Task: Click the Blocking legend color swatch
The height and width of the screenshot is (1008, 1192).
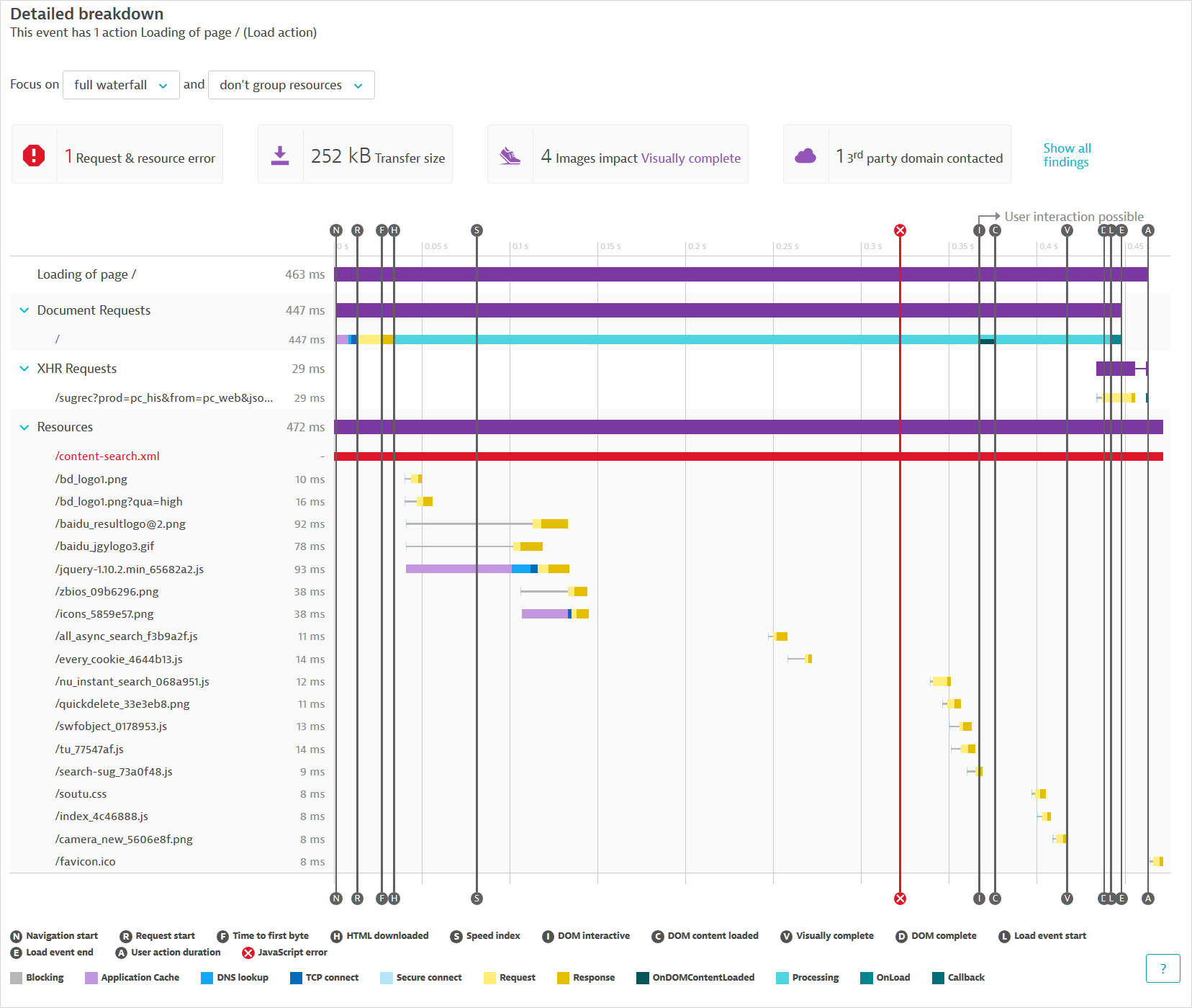Action: click(x=16, y=978)
